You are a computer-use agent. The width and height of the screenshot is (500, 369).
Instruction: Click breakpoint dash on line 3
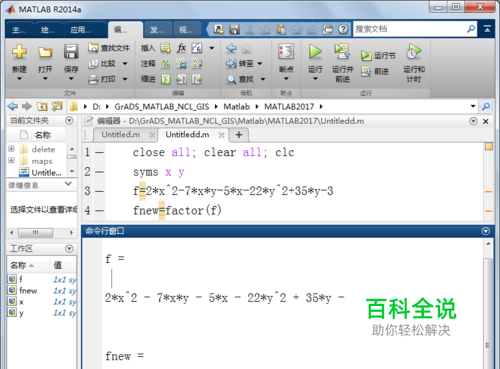99,191
